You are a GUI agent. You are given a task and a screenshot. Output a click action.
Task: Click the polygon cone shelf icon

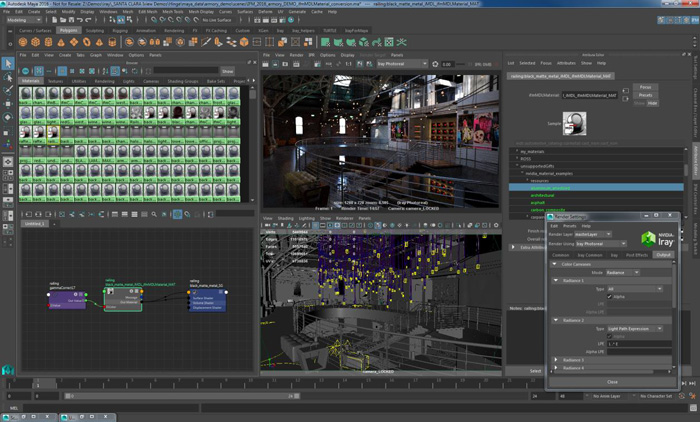[x=63, y=42]
